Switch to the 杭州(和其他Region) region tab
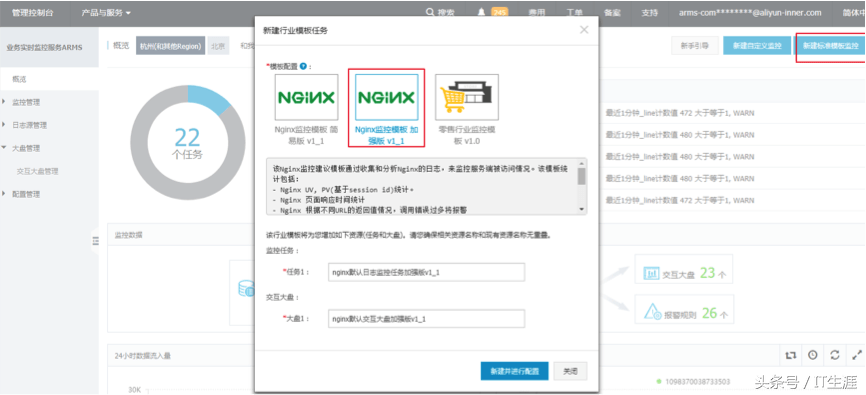866x395 pixels. click(171, 46)
